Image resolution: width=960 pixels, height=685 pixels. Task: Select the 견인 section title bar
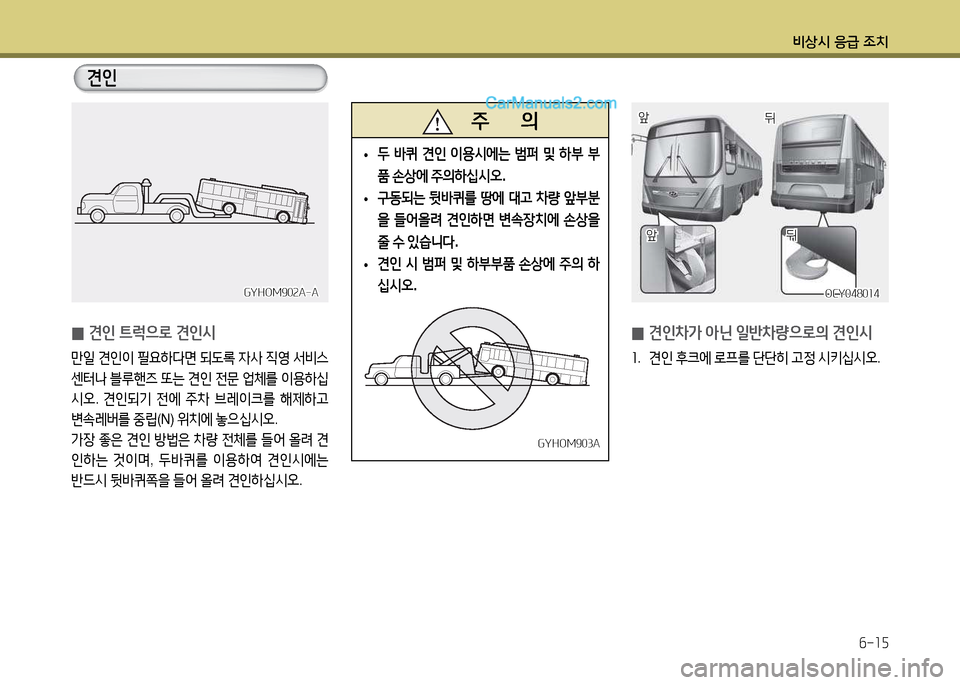pyautogui.click(x=200, y=77)
